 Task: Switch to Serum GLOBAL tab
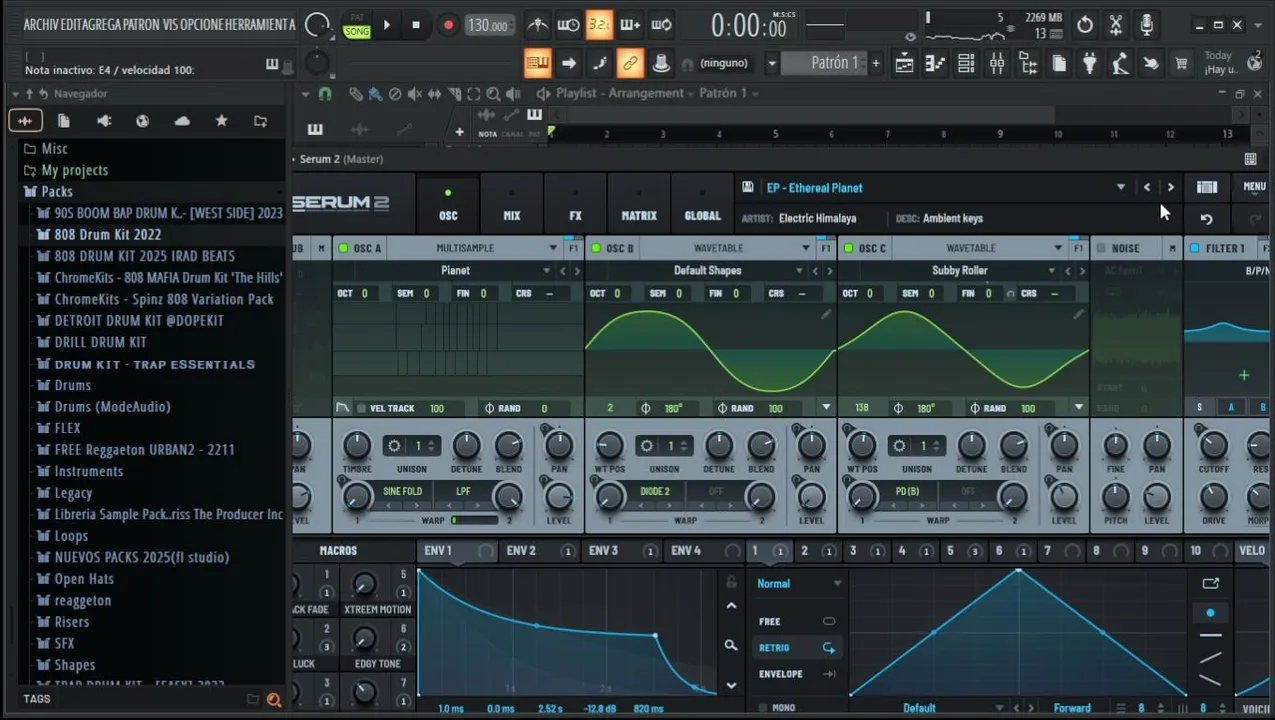coord(702,203)
